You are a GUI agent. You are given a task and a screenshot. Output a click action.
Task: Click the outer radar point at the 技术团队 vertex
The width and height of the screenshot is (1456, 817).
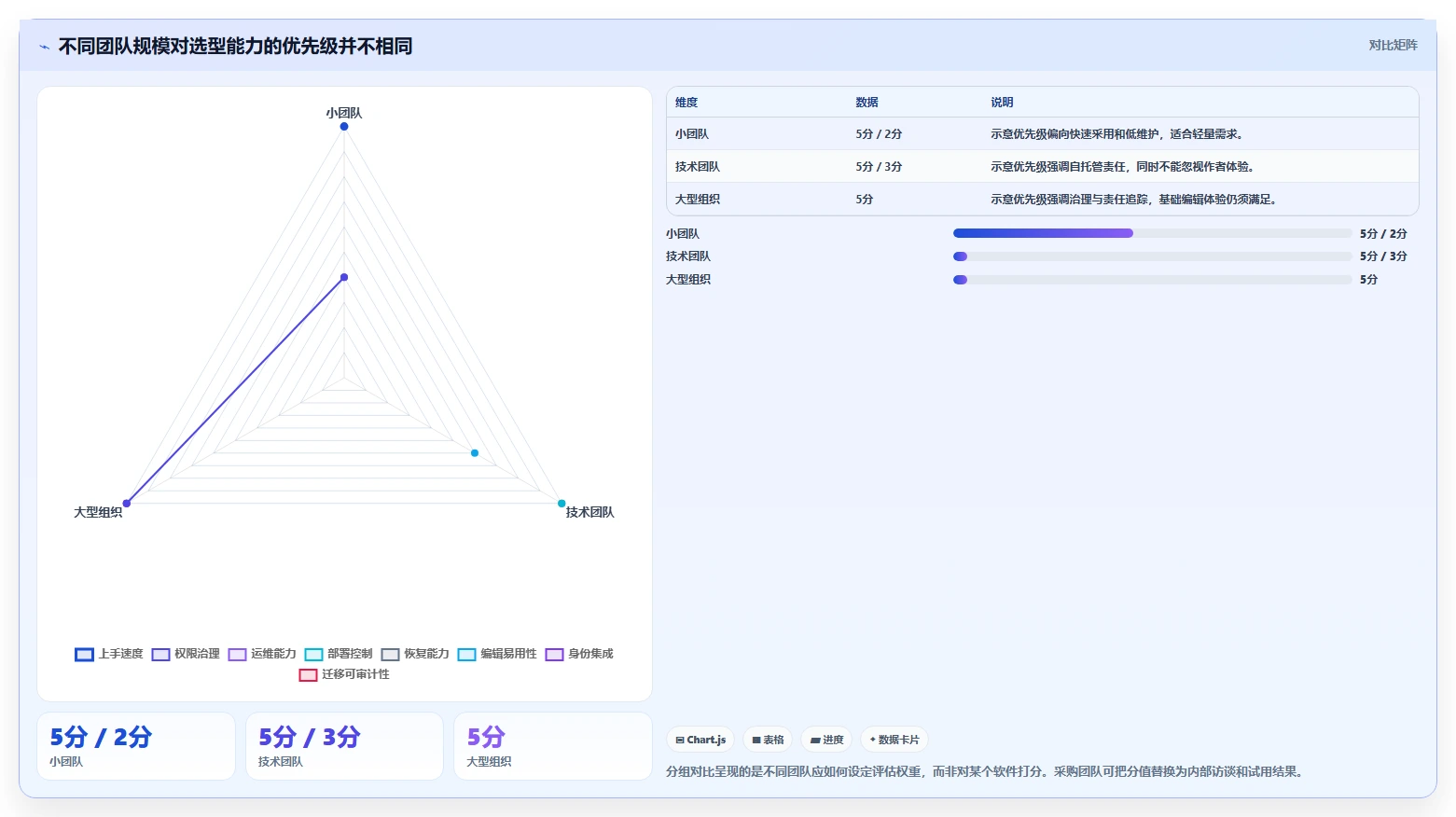coord(562,504)
